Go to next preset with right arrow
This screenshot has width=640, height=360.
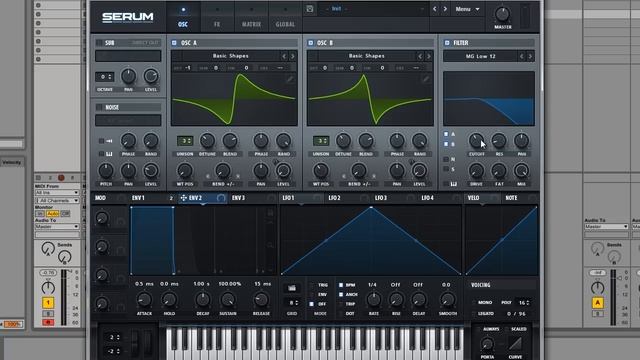tap(445, 9)
